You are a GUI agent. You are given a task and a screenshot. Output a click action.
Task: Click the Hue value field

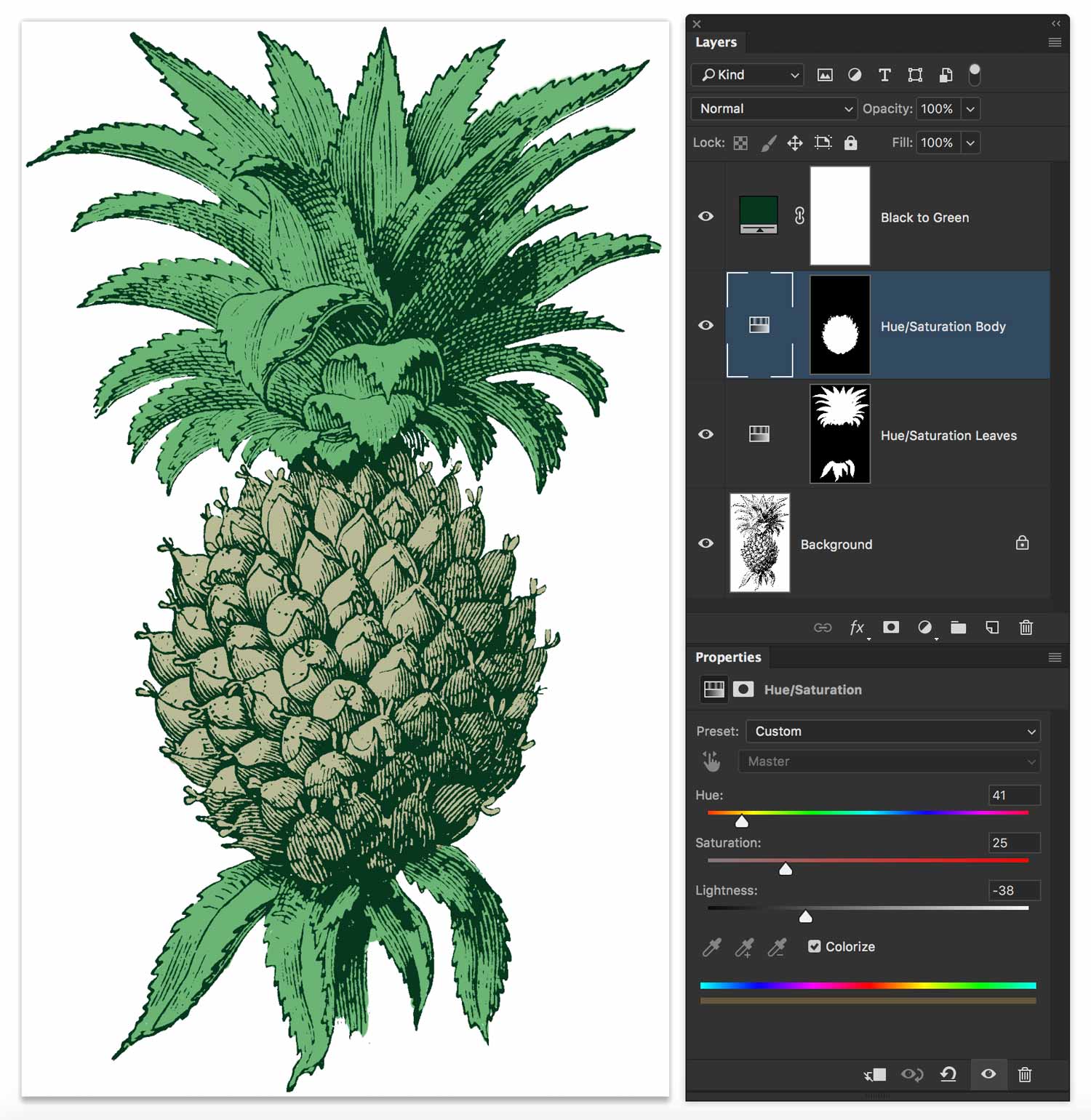(x=1015, y=796)
